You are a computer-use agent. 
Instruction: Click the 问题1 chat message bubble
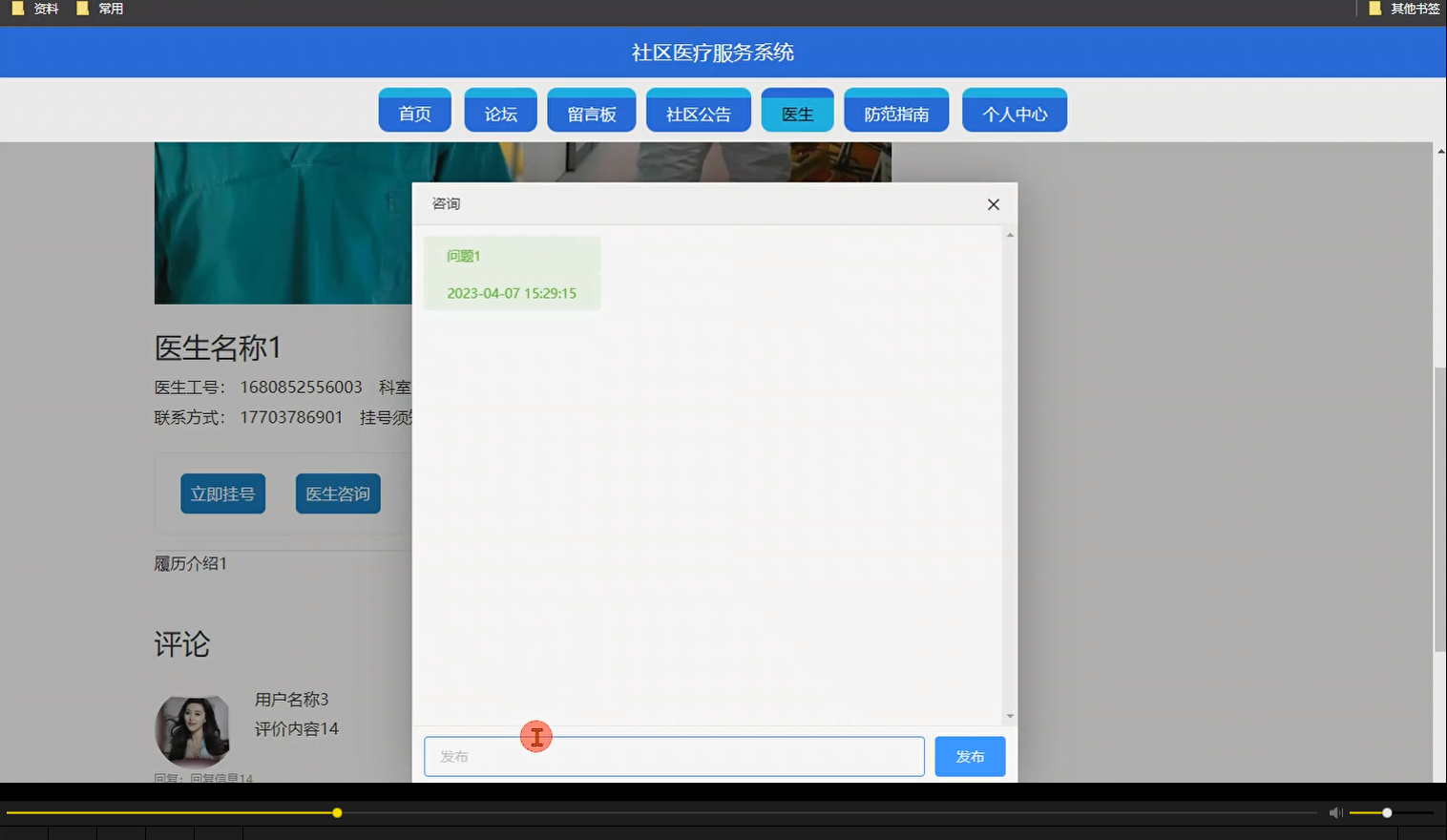coord(512,274)
